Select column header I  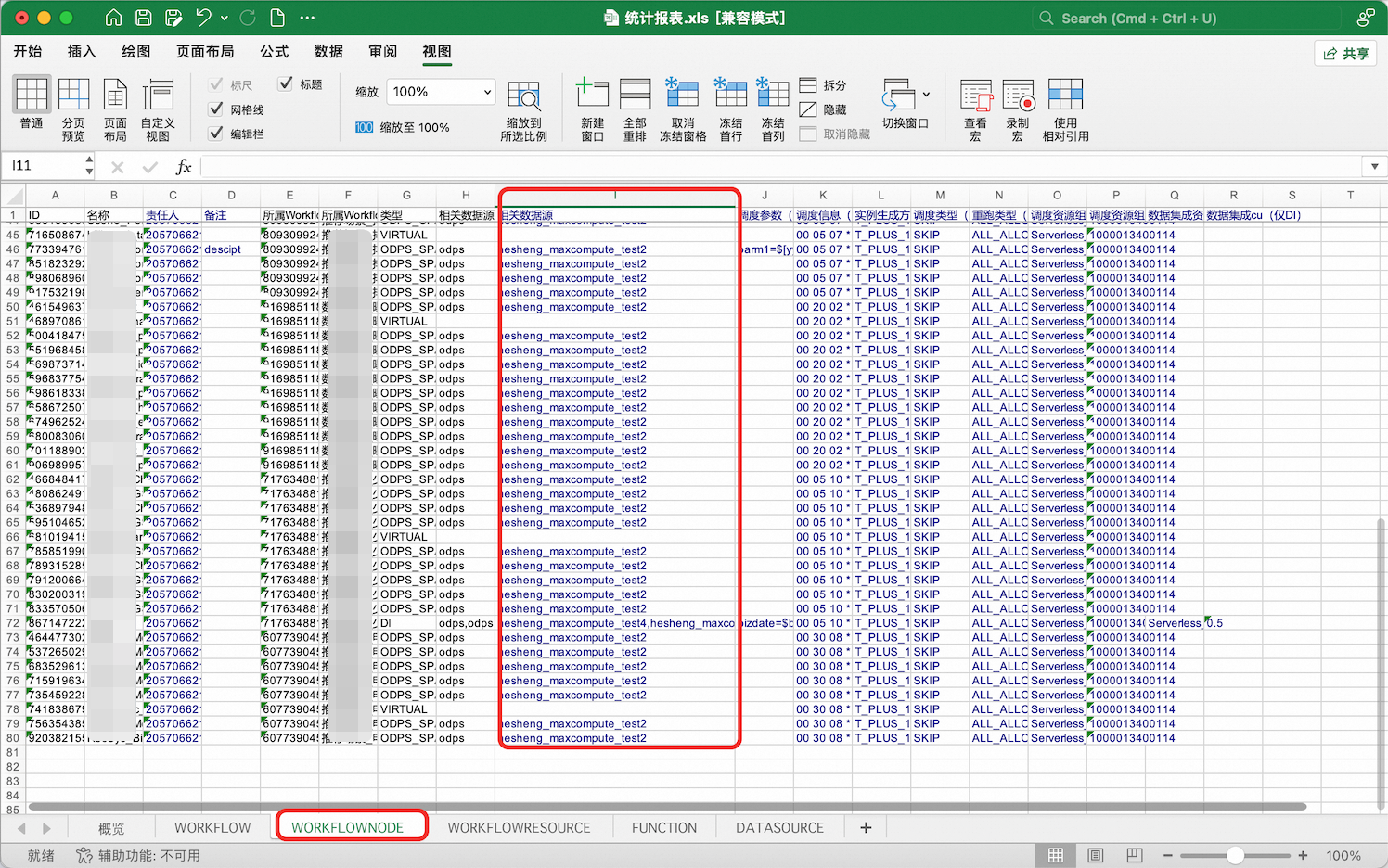(x=616, y=196)
